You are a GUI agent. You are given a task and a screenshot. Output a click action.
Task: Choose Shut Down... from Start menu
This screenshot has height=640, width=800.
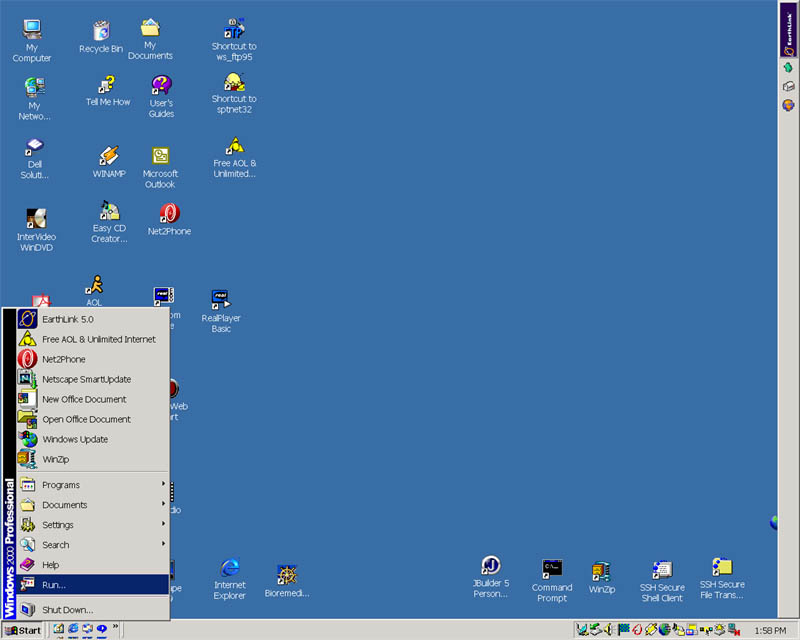93,609
